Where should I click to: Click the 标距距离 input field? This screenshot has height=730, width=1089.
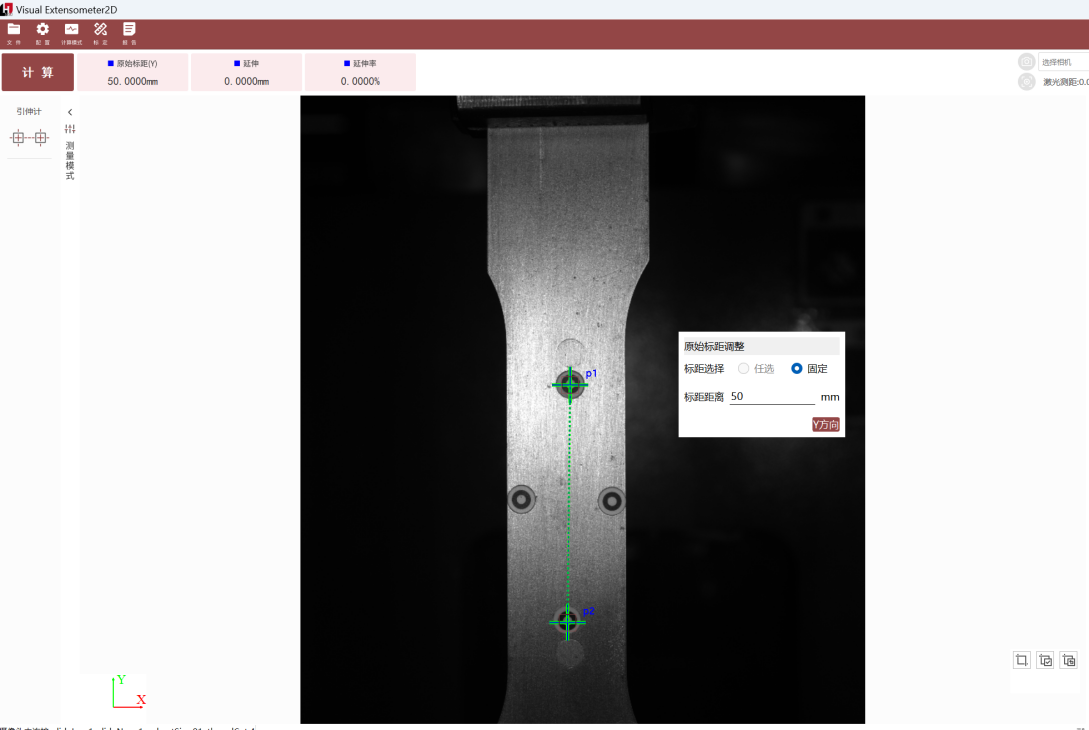tap(771, 397)
